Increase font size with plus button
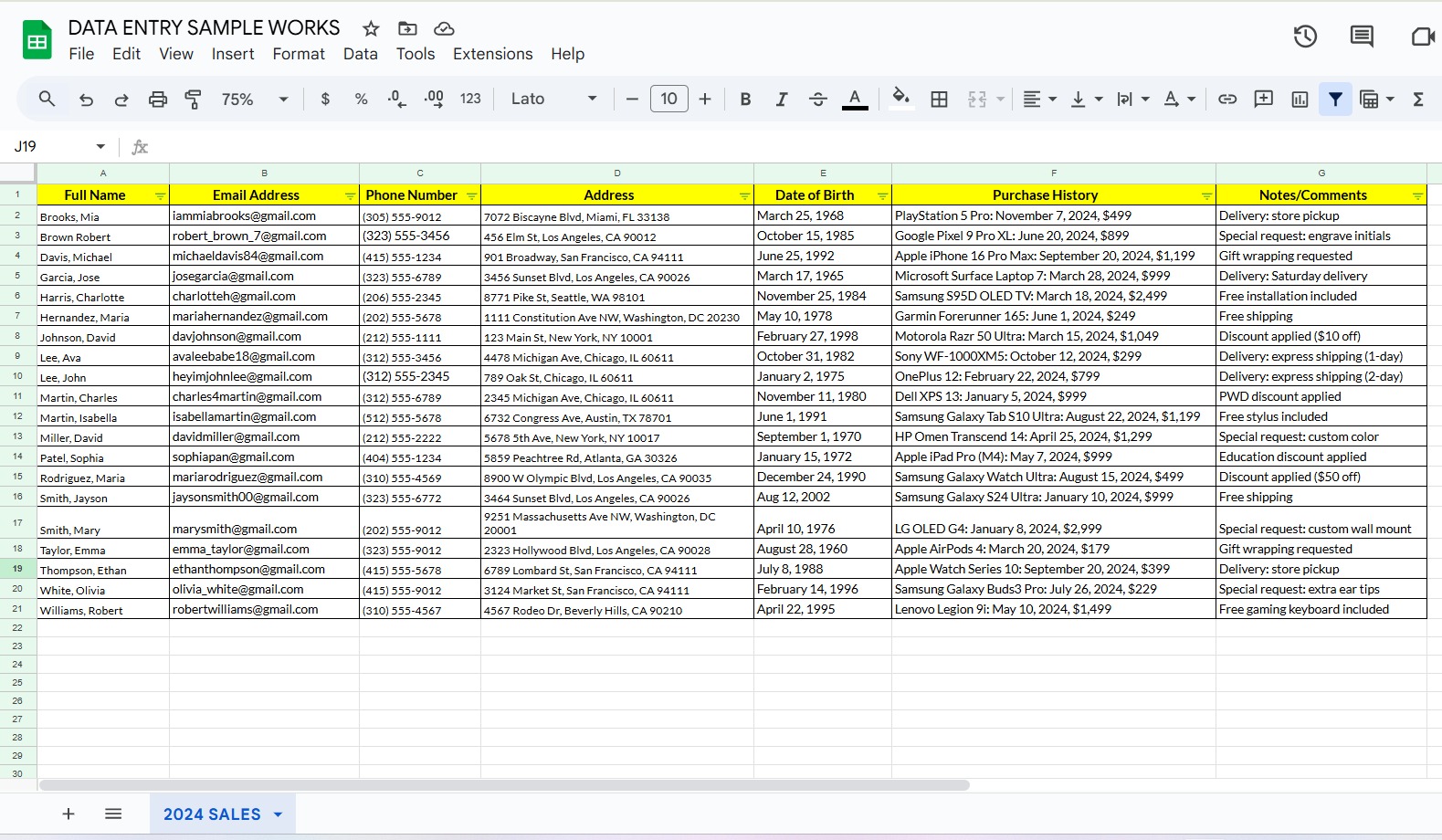1442x840 pixels. pyautogui.click(x=705, y=99)
